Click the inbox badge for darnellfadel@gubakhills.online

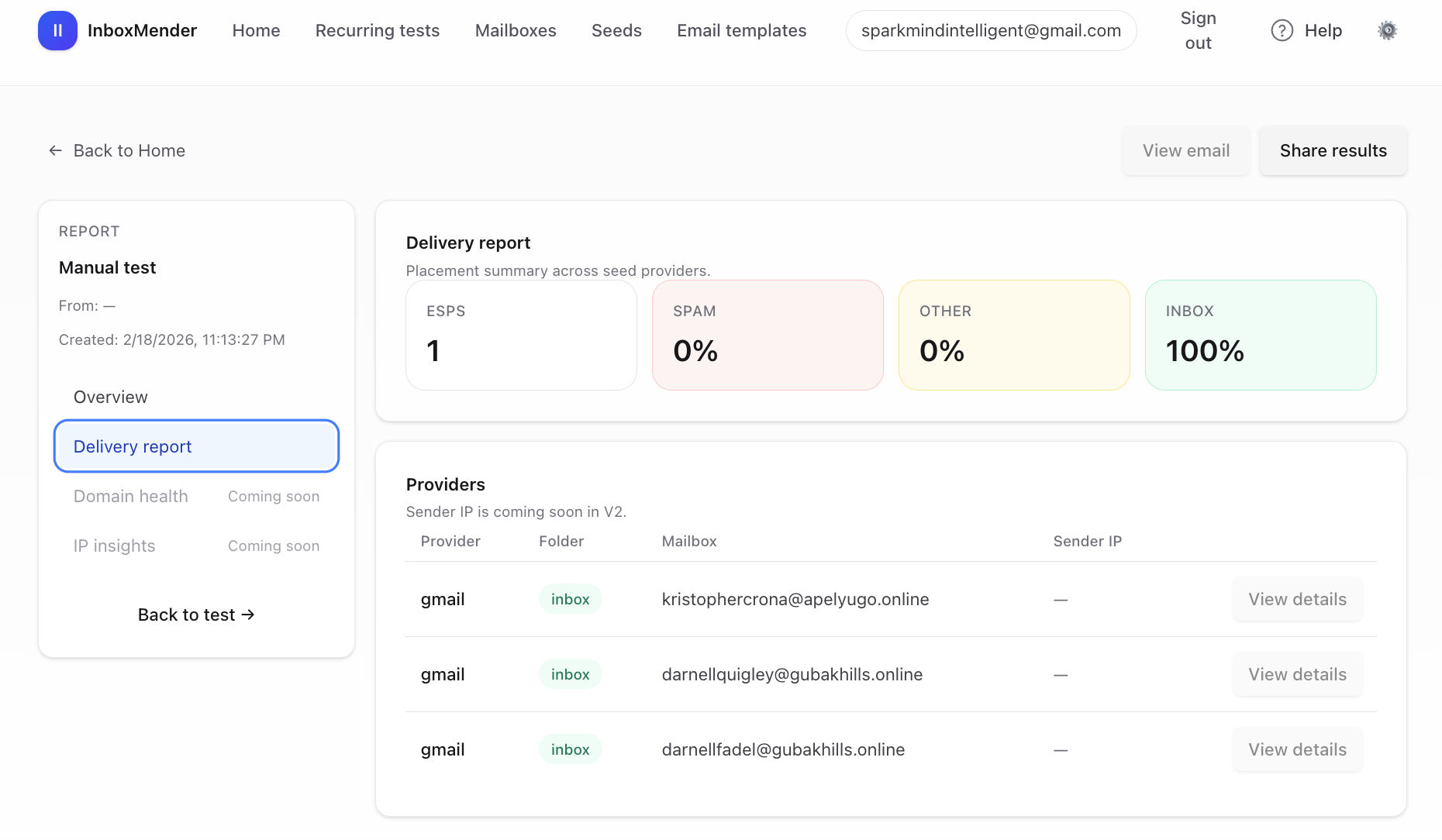570,749
